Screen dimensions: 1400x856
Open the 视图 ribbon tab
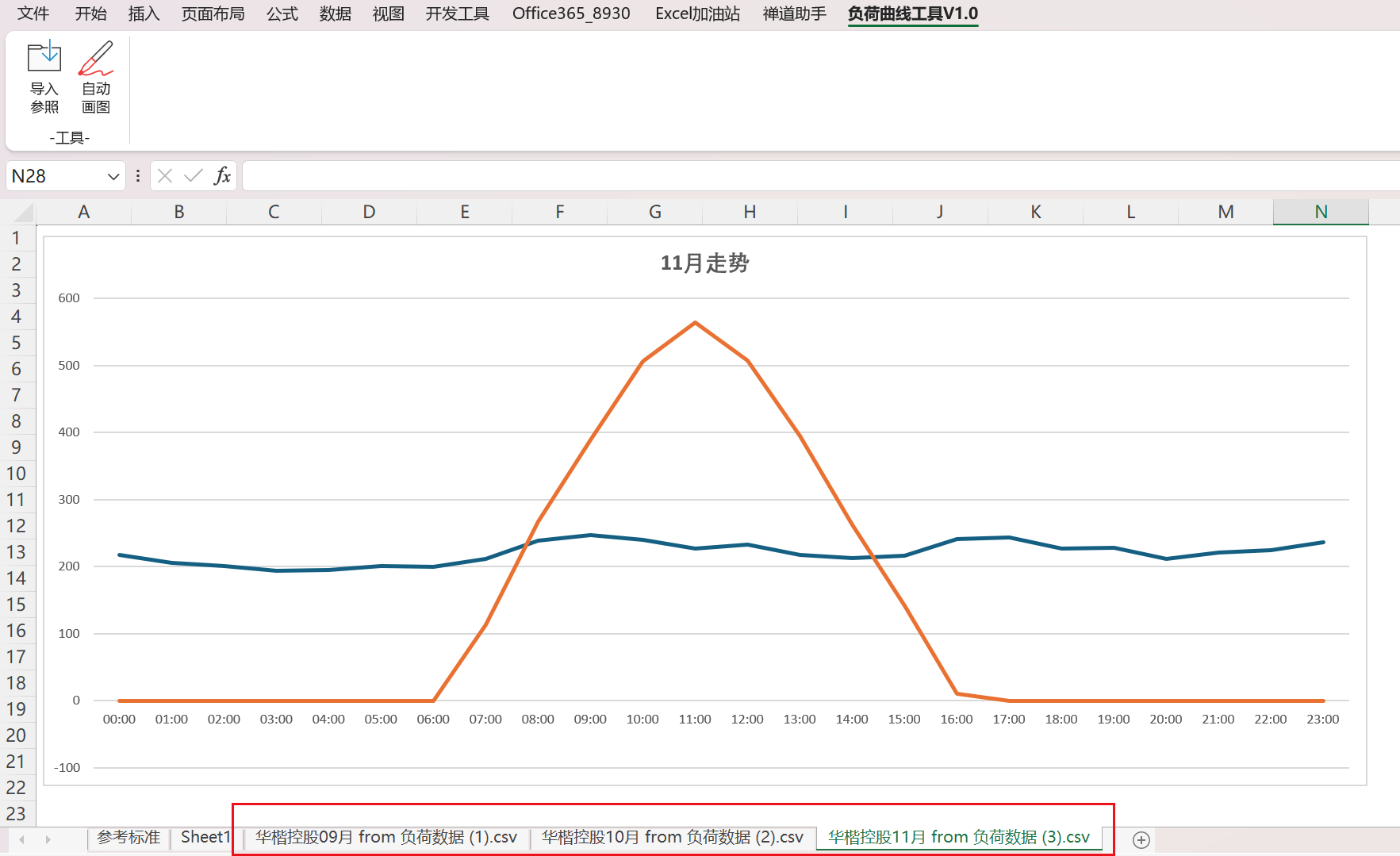[x=389, y=13]
